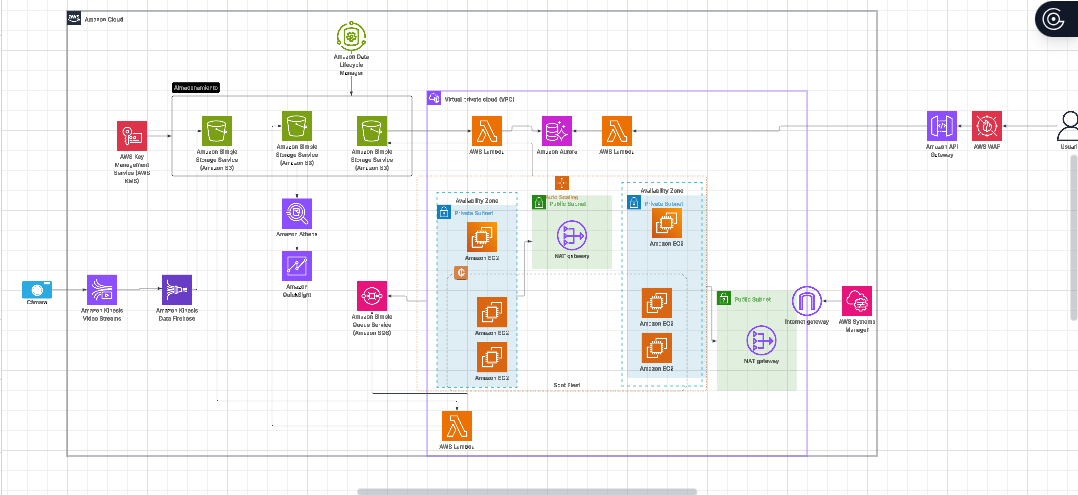The height and width of the screenshot is (495, 1078).
Task: Select the middle Amazon S3 bucket icon
Action: tap(297, 126)
